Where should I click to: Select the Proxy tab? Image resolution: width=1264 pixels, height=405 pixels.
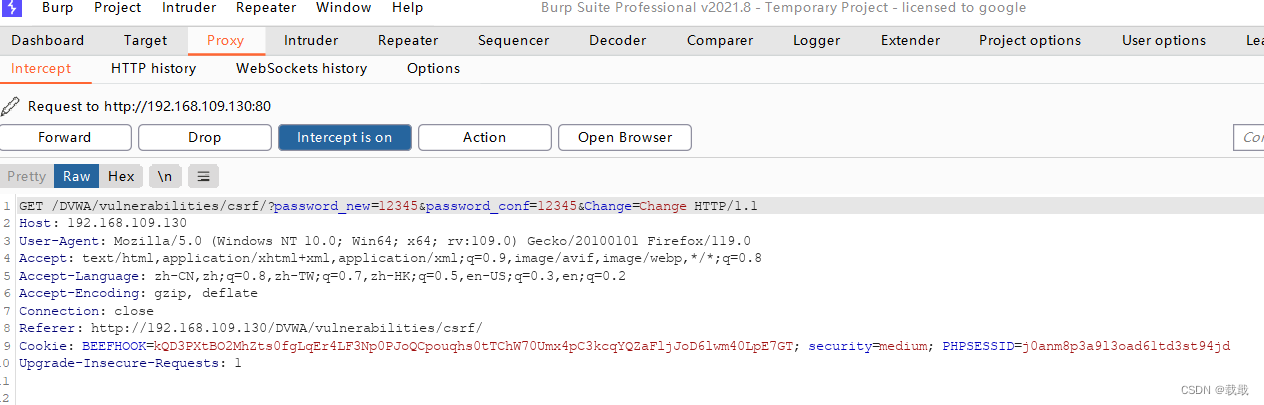coord(226,41)
